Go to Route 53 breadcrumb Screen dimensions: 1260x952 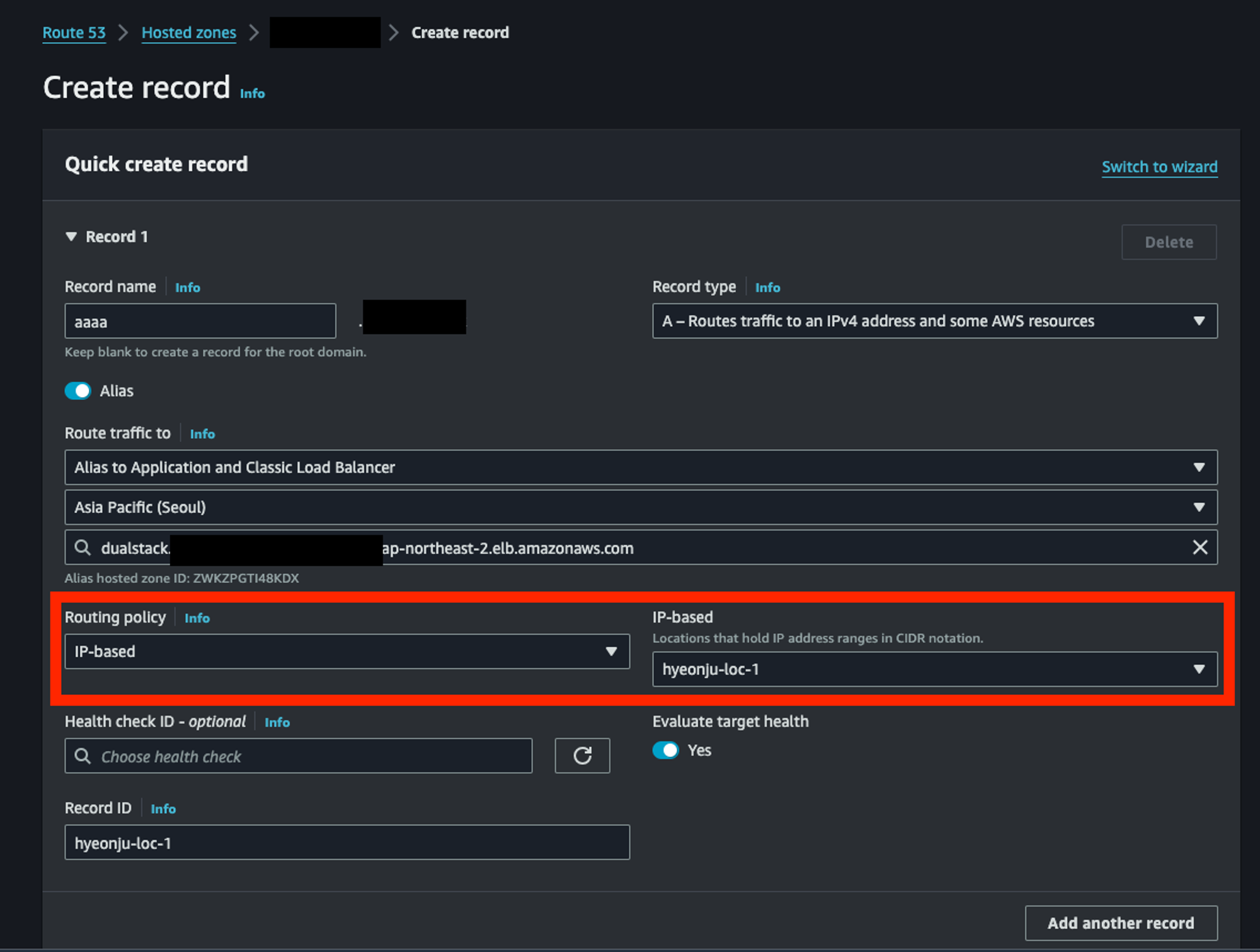pos(74,33)
